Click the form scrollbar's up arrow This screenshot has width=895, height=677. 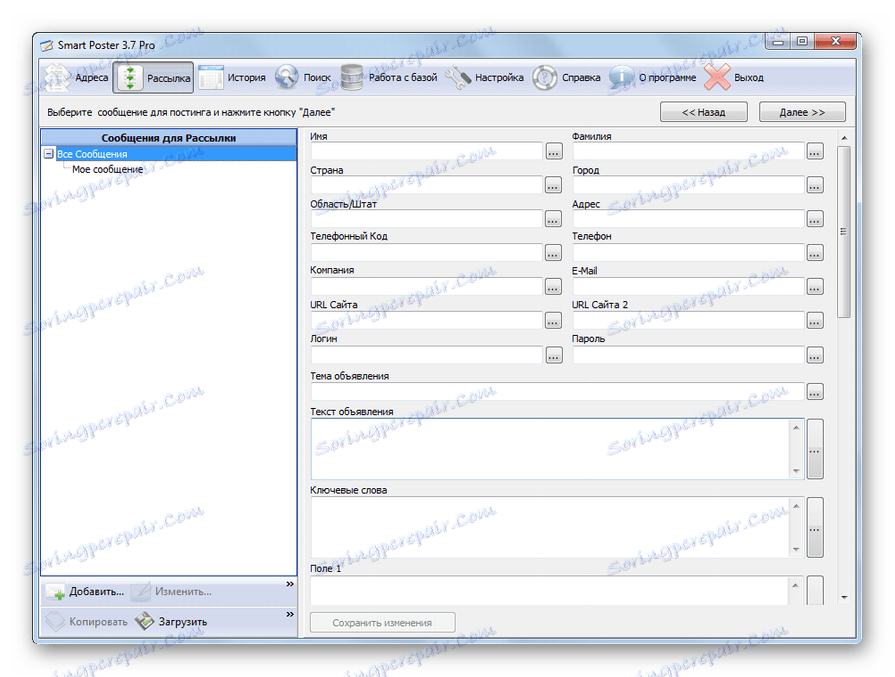(x=844, y=138)
